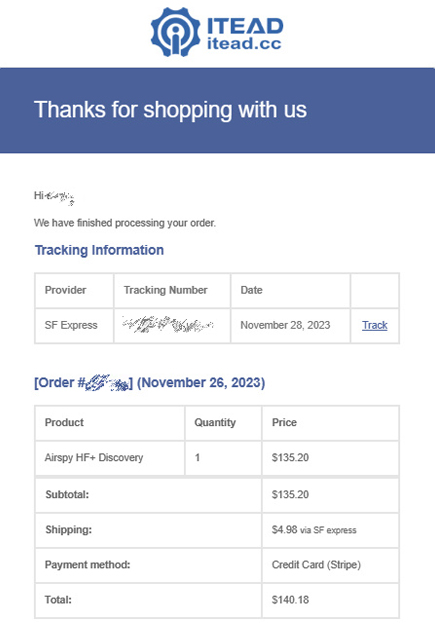This screenshot has width=435, height=639.
Task: Select the November 28, 2023 date cell
Action: coord(290,326)
